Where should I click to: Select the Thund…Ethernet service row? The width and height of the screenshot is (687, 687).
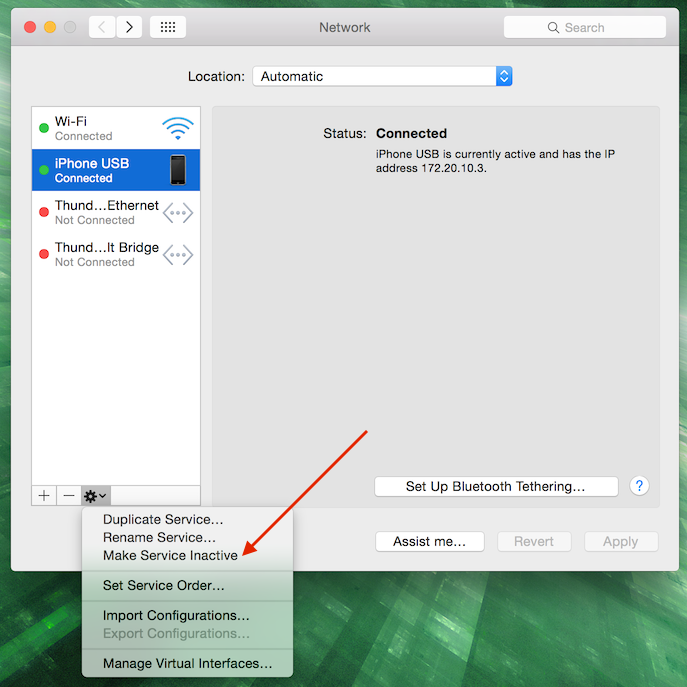coord(116,212)
